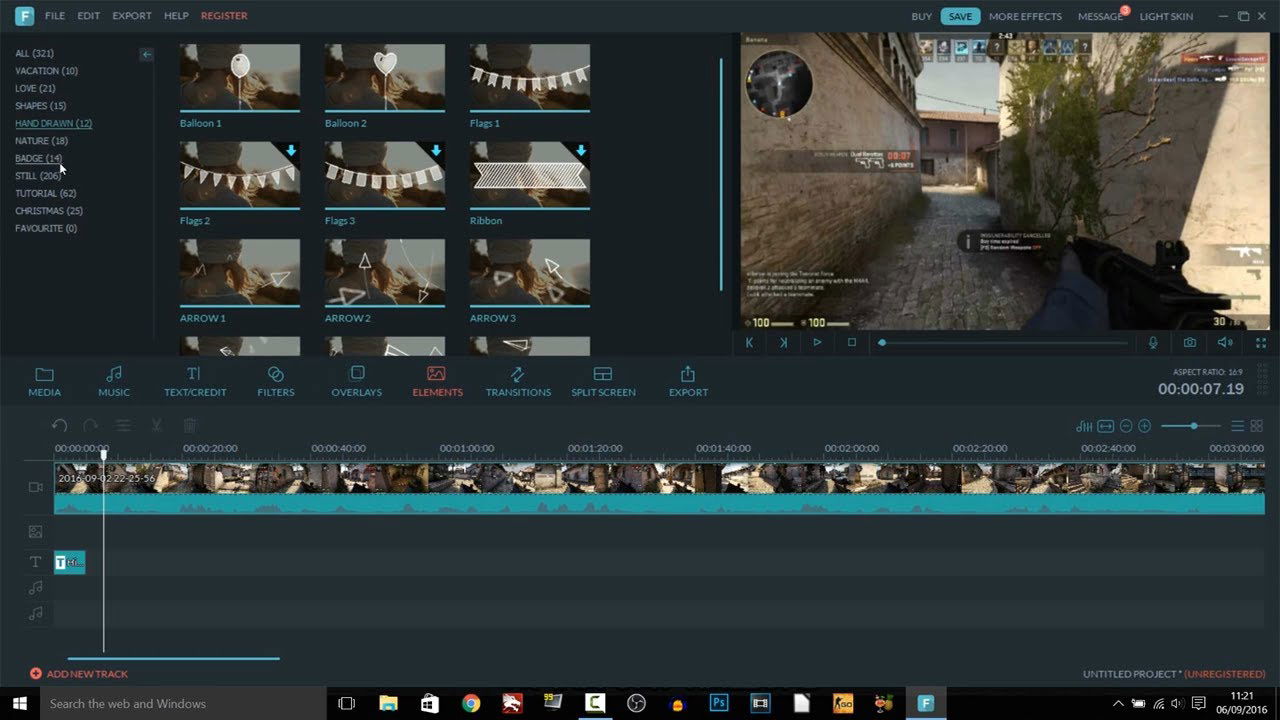Zoom out the timeline with minus icon
Image resolution: width=1280 pixels, height=720 pixels.
tap(1126, 426)
